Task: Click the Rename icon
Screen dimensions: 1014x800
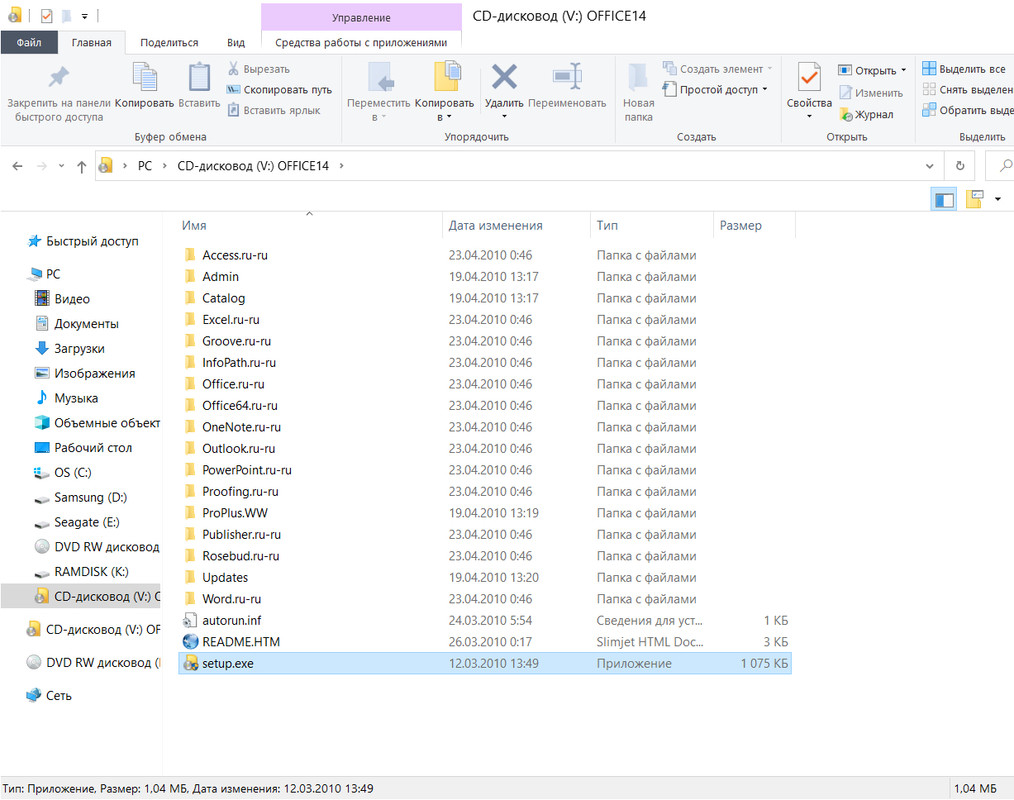Action: pos(567,77)
